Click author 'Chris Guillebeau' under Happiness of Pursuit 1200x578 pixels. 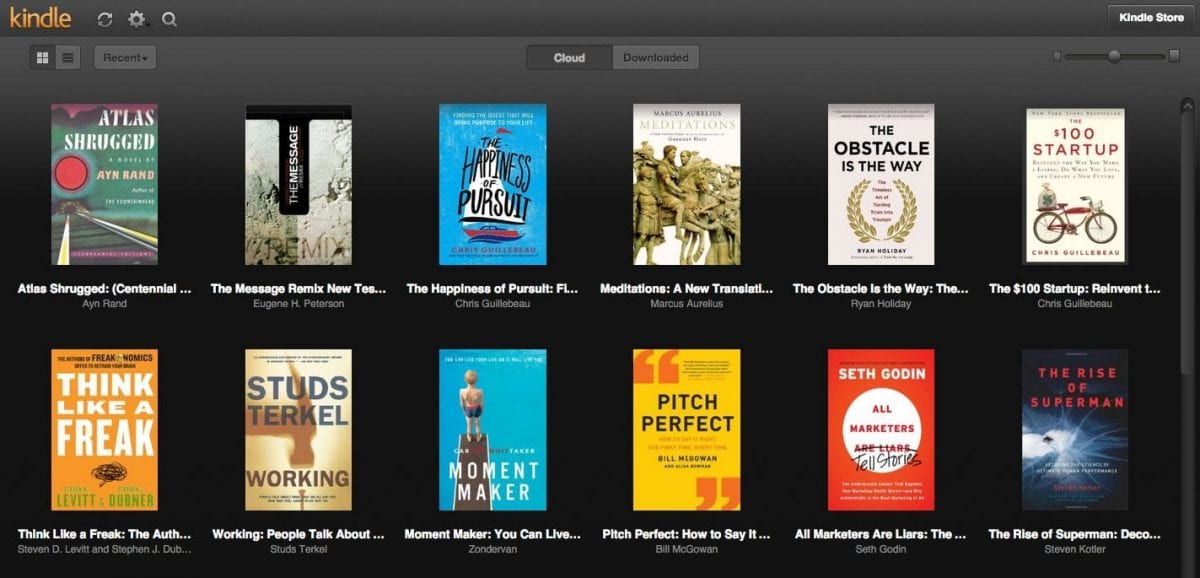492,304
